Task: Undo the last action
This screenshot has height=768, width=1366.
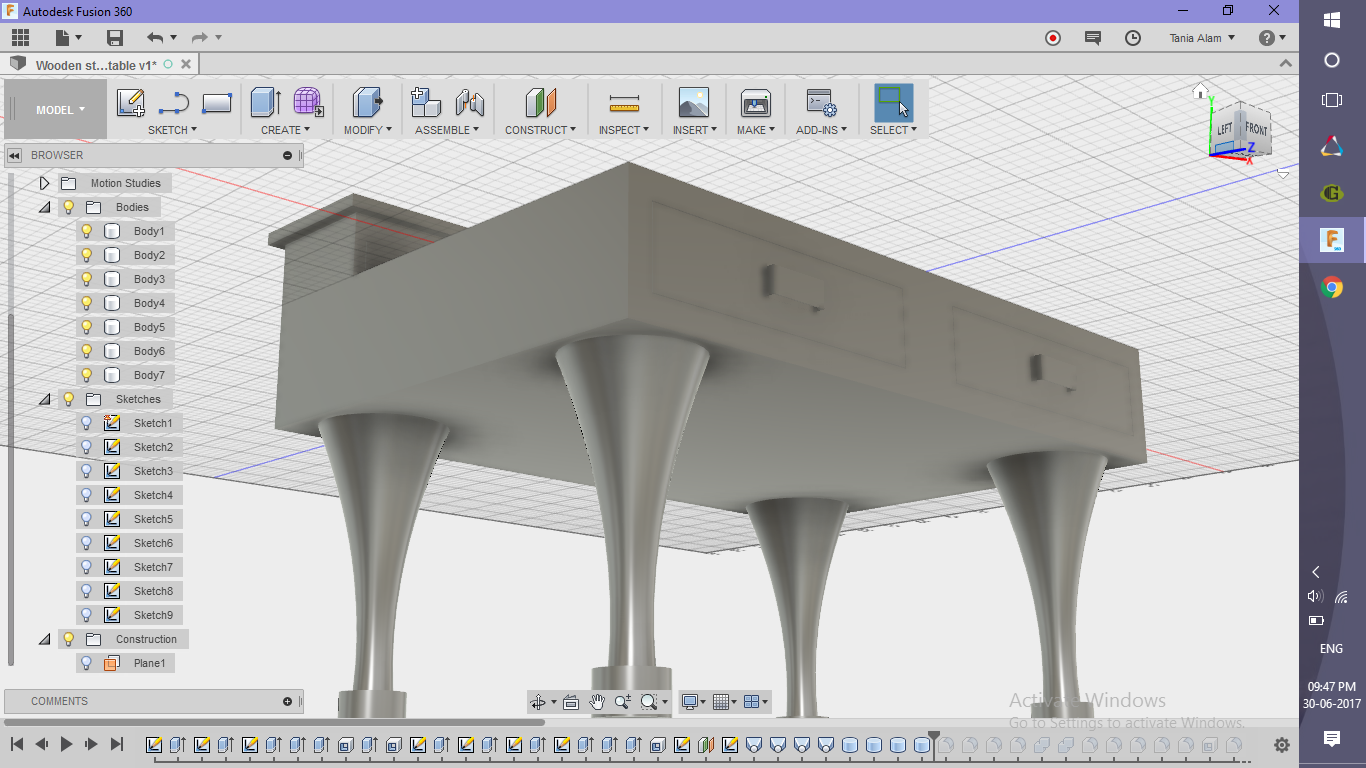Action: [155, 38]
